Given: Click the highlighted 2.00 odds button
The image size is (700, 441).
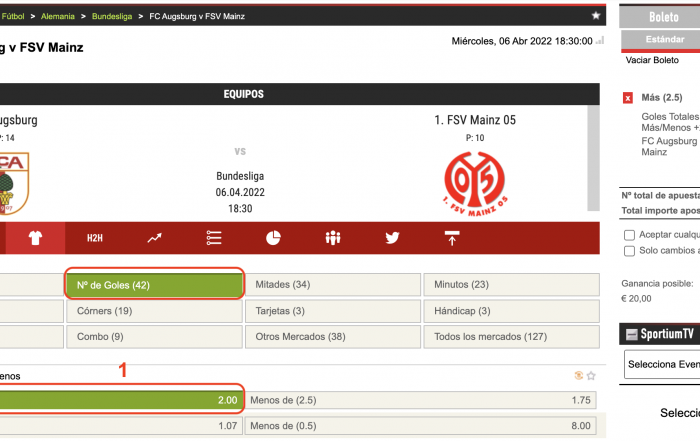Looking at the screenshot, I should [x=121, y=400].
